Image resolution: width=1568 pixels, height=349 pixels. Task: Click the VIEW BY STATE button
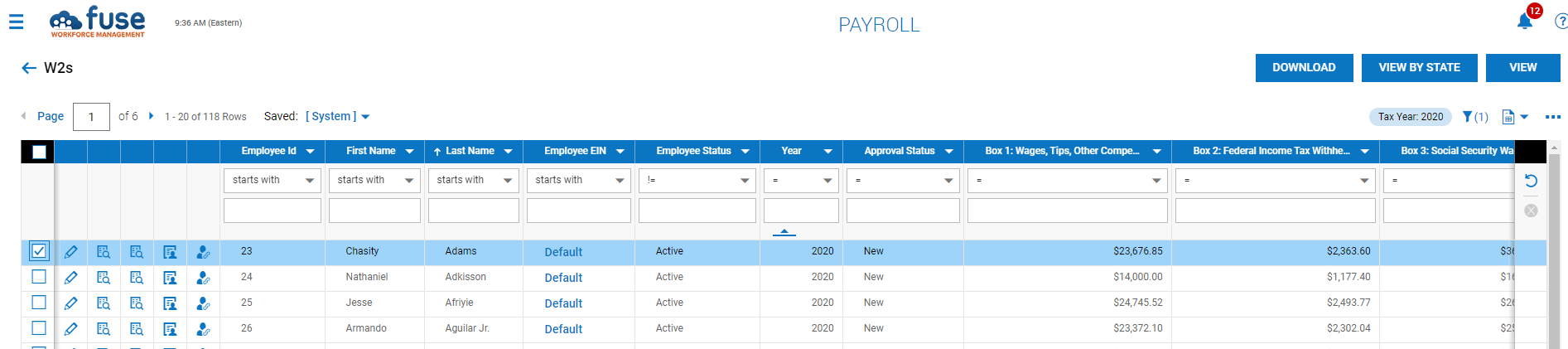pos(1419,68)
